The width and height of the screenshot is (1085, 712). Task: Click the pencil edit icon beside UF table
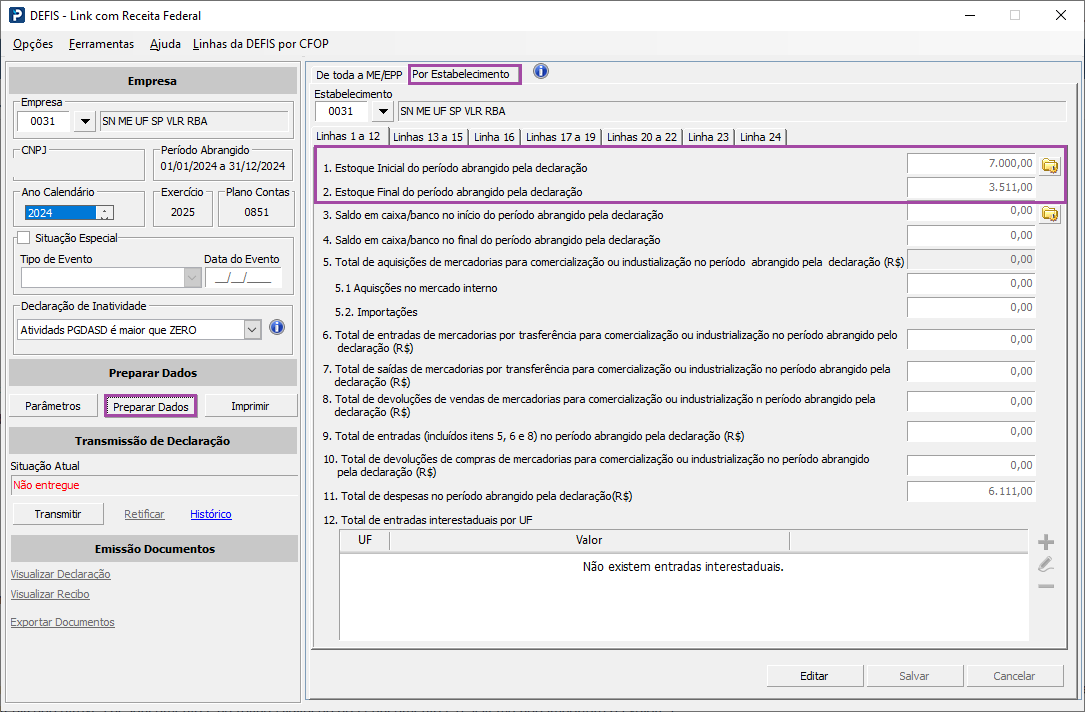[x=1046, y=564]
